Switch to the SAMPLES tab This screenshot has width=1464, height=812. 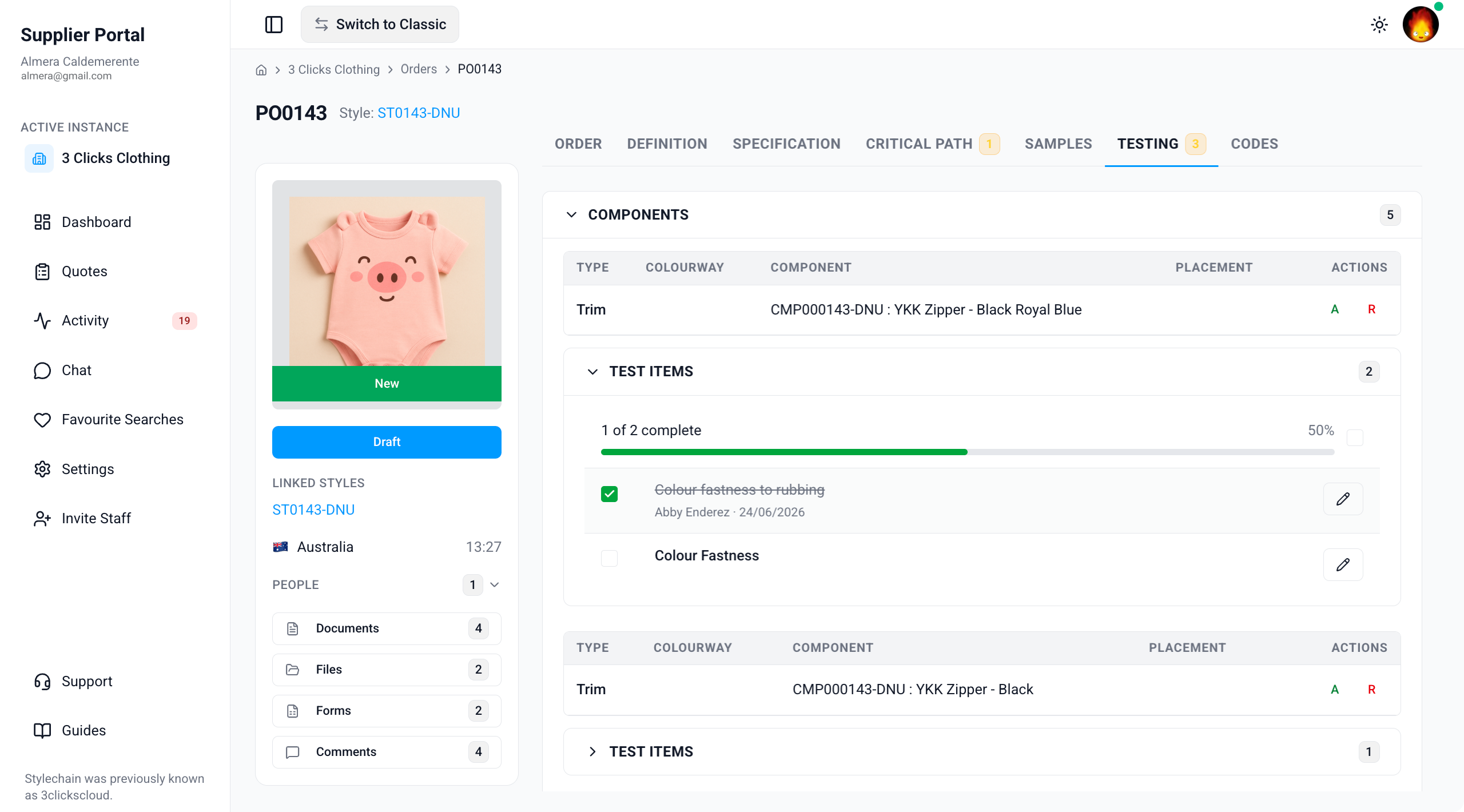(1058, 144)
